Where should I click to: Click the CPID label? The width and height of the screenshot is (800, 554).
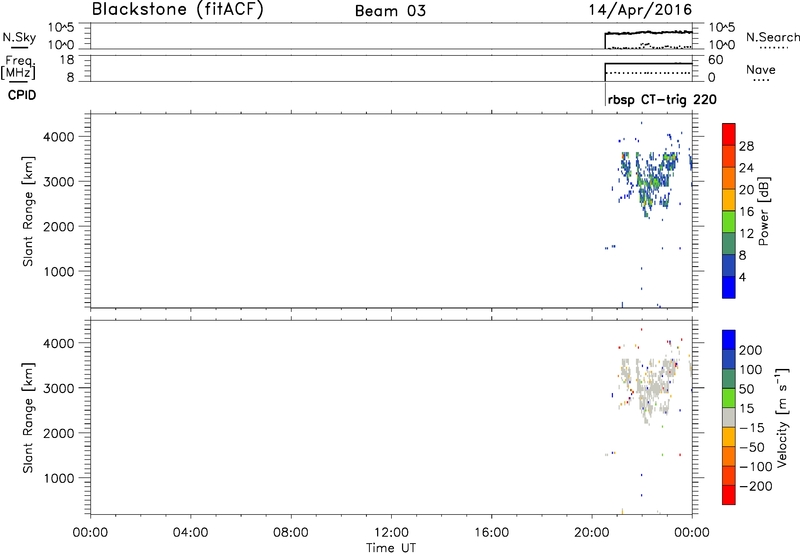22,95
